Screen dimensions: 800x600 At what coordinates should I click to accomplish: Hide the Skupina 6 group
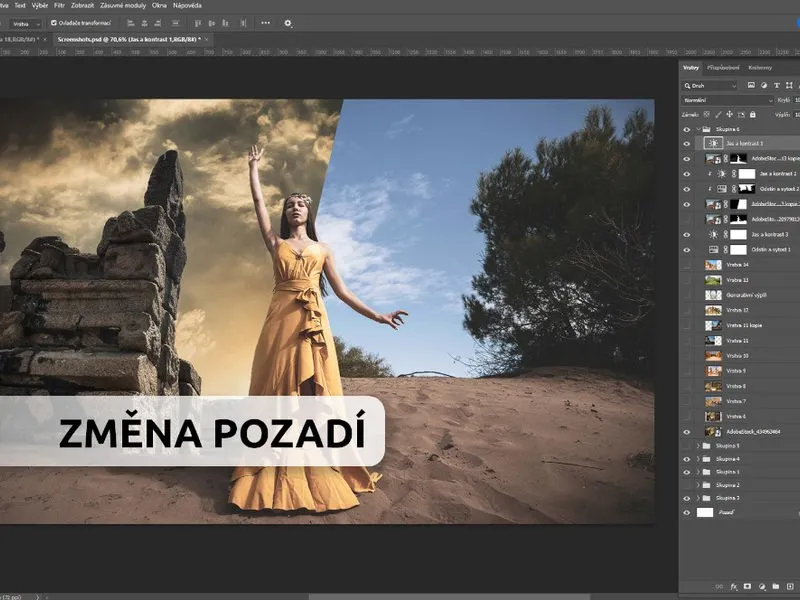tap(687, 130)
